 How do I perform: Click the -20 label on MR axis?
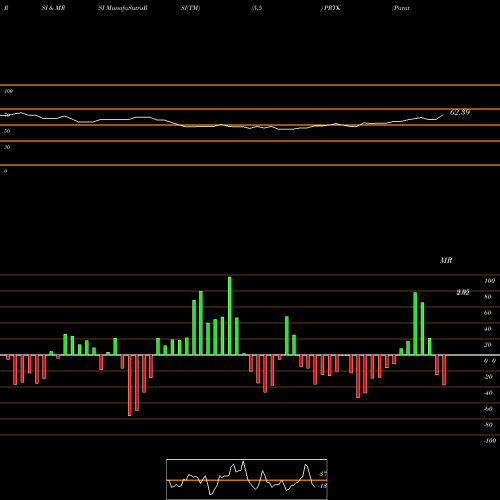tap(488, 377)
